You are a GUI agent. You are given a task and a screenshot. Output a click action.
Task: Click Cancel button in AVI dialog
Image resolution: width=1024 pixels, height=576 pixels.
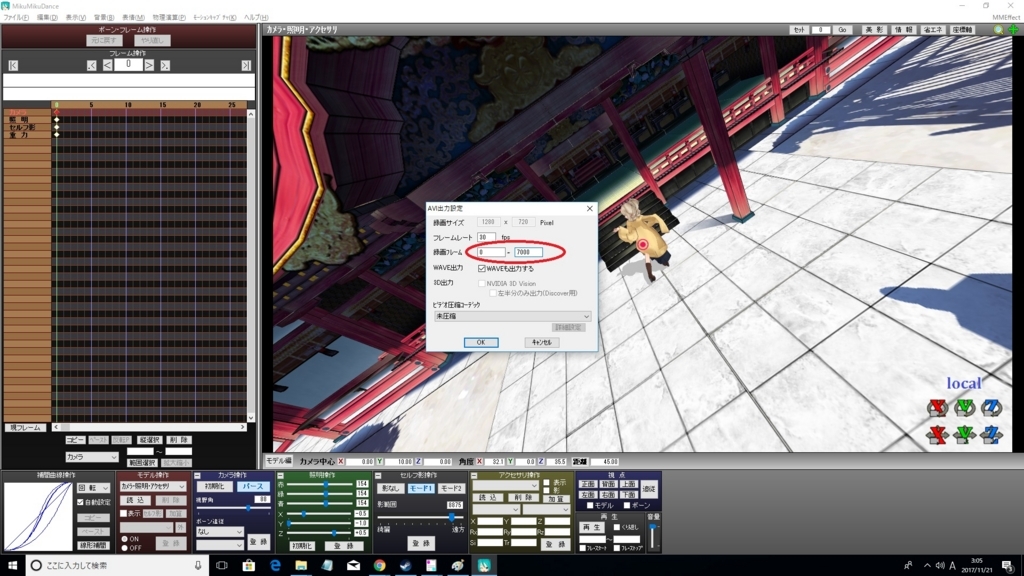pos(541,342)
